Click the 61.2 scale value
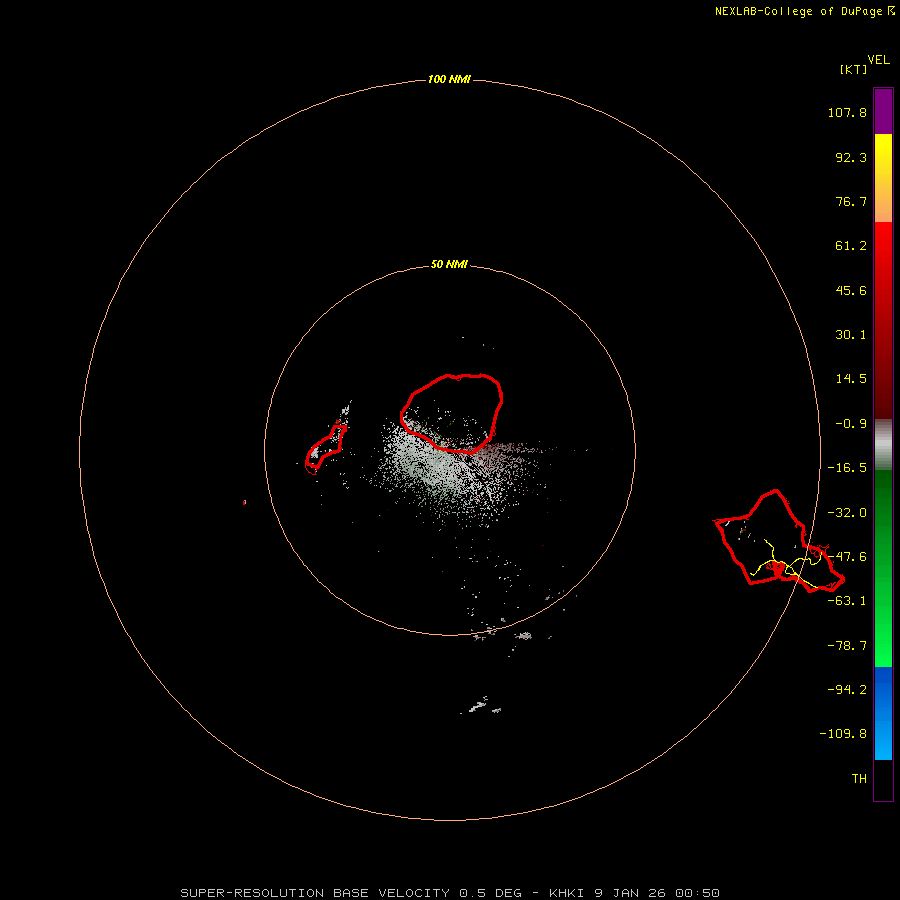The image size is (900, 900). [851, 246]
